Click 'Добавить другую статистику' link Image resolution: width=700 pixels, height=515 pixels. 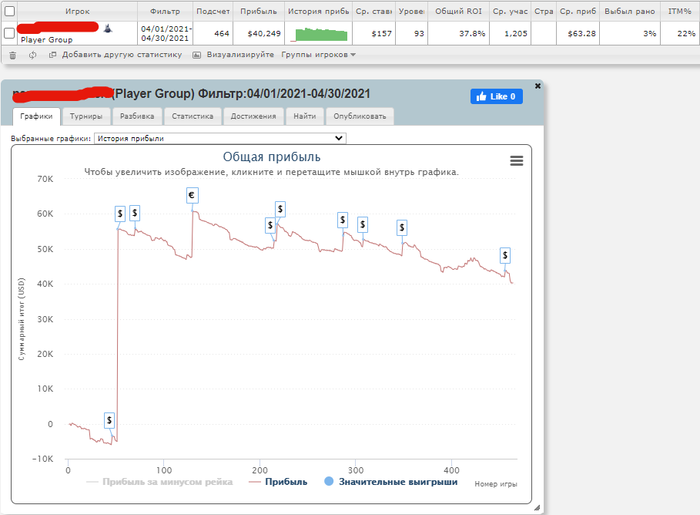click(x=122, y=55)
